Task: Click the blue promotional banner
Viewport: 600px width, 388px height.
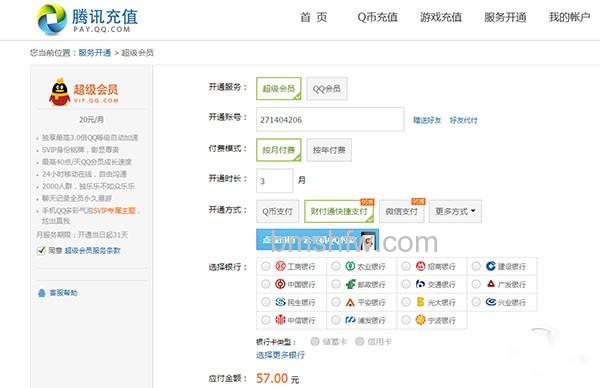Action: 317,240
